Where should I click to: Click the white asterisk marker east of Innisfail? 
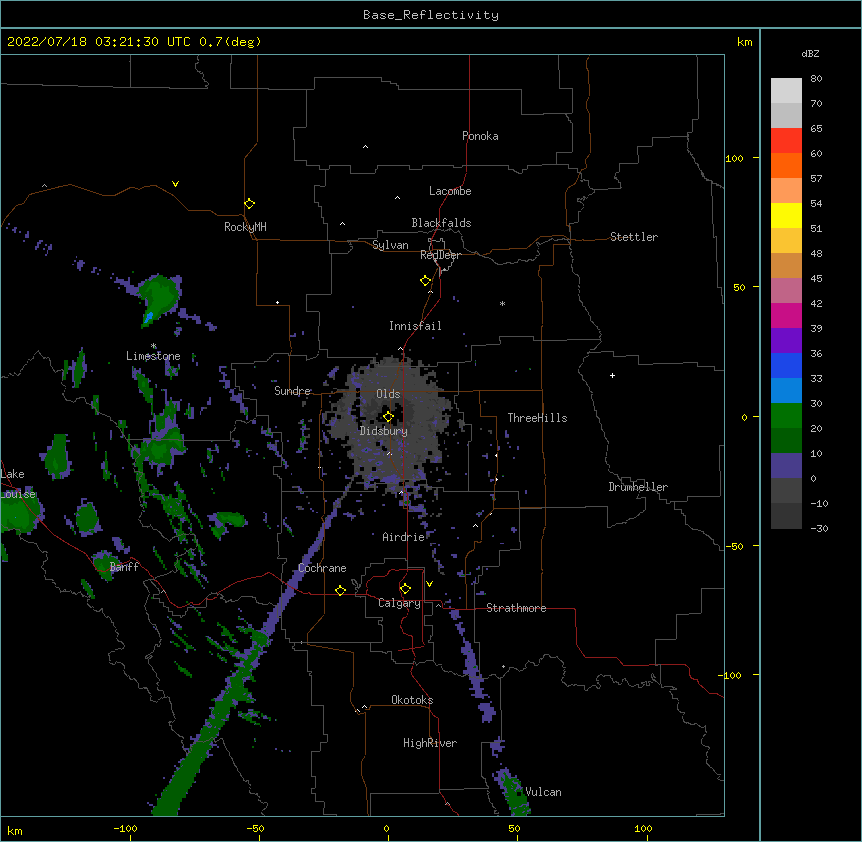(502, 303)
